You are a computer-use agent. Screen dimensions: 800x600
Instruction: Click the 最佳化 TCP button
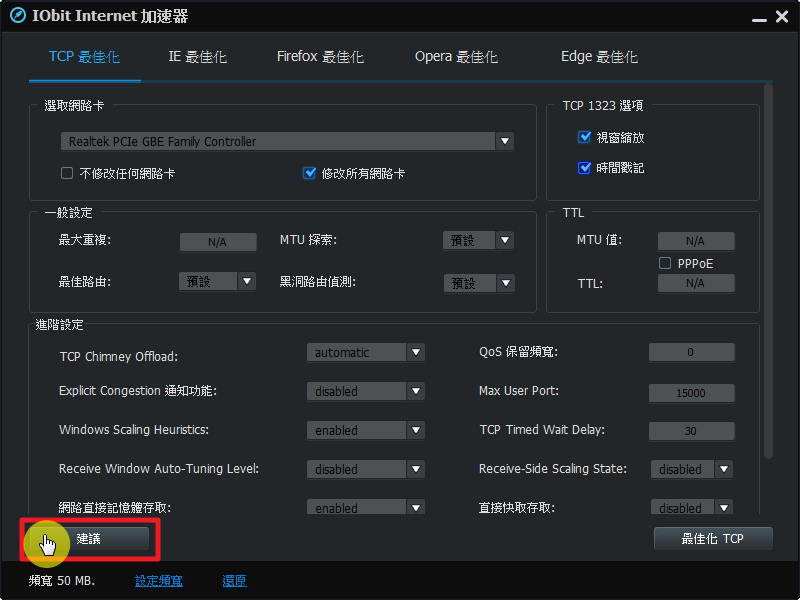(713, 538)
